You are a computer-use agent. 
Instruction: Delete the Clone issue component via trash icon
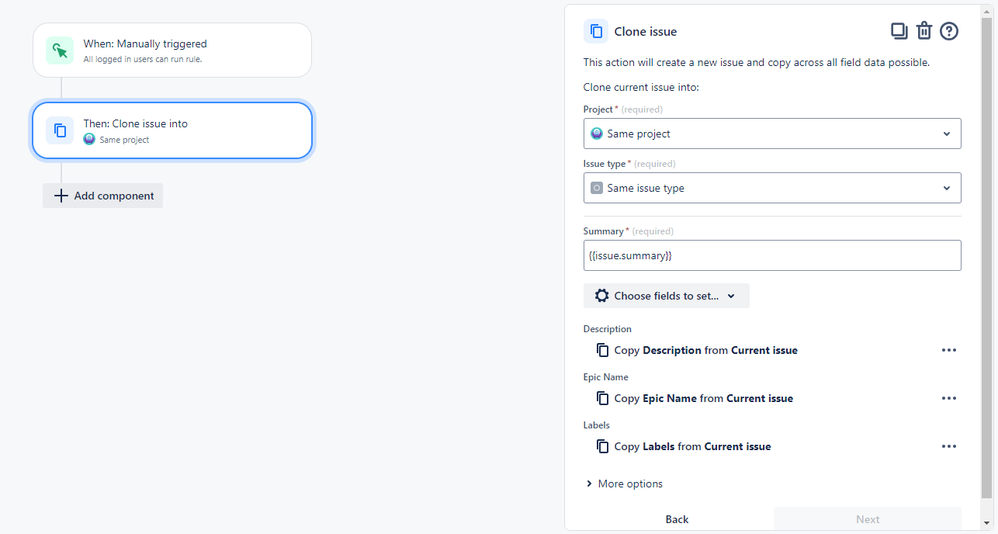(x=924, y=31)
